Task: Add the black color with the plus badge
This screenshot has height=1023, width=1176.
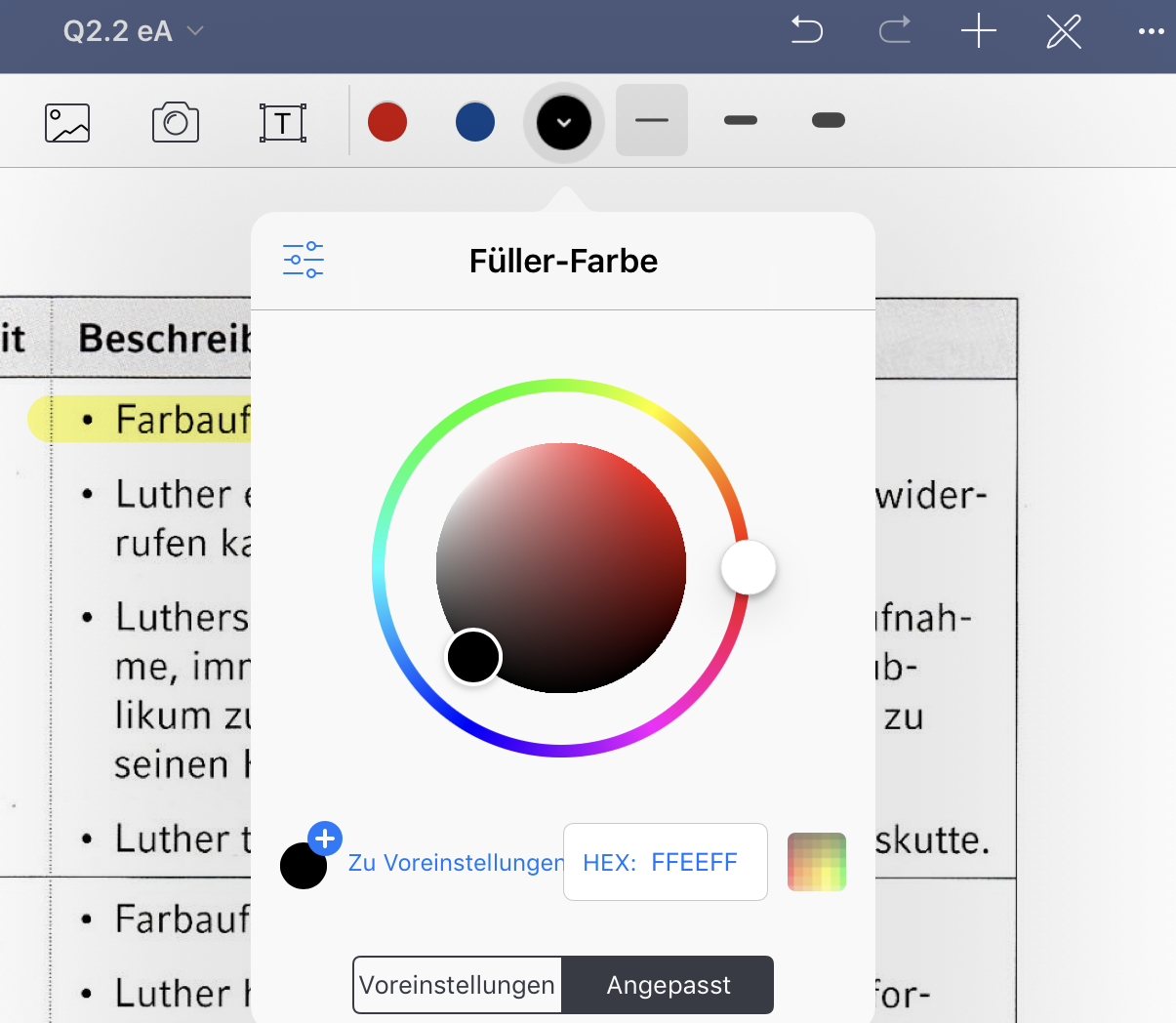Action: pyautogui.click(x=325, y=838)
